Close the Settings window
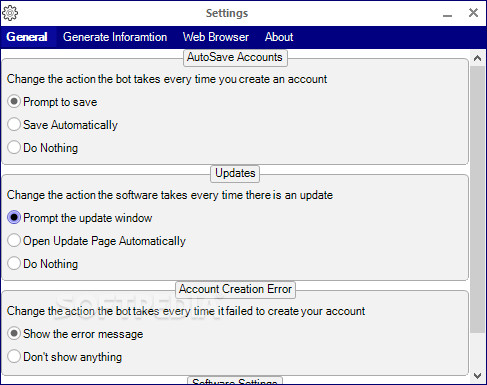The width and height of the screenshot is (487, 385). 473,13
